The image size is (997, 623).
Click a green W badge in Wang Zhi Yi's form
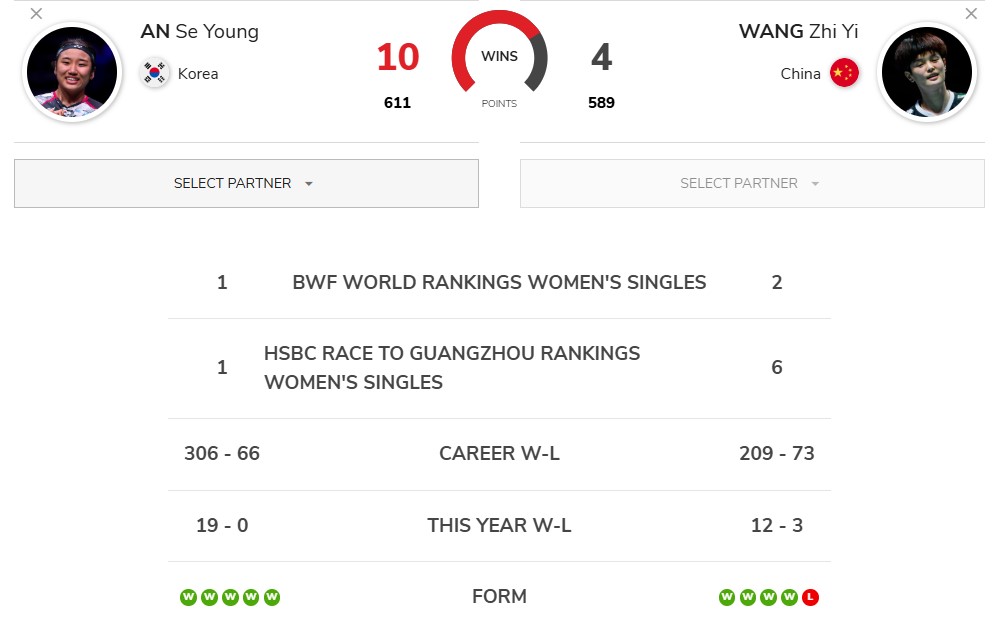pos(727,596)
